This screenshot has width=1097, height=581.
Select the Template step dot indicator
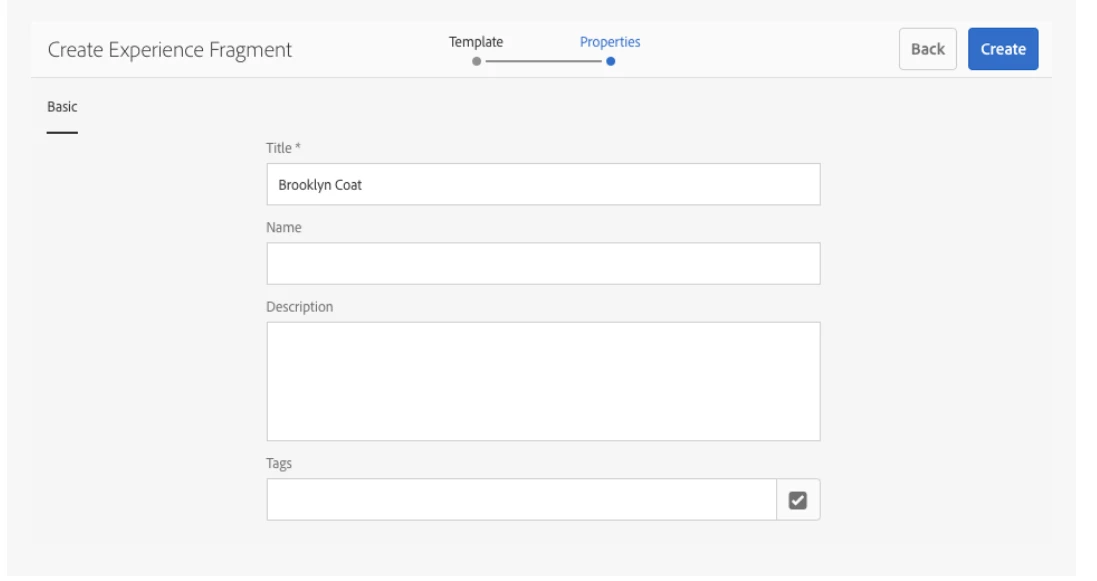[x=476, y=62]
